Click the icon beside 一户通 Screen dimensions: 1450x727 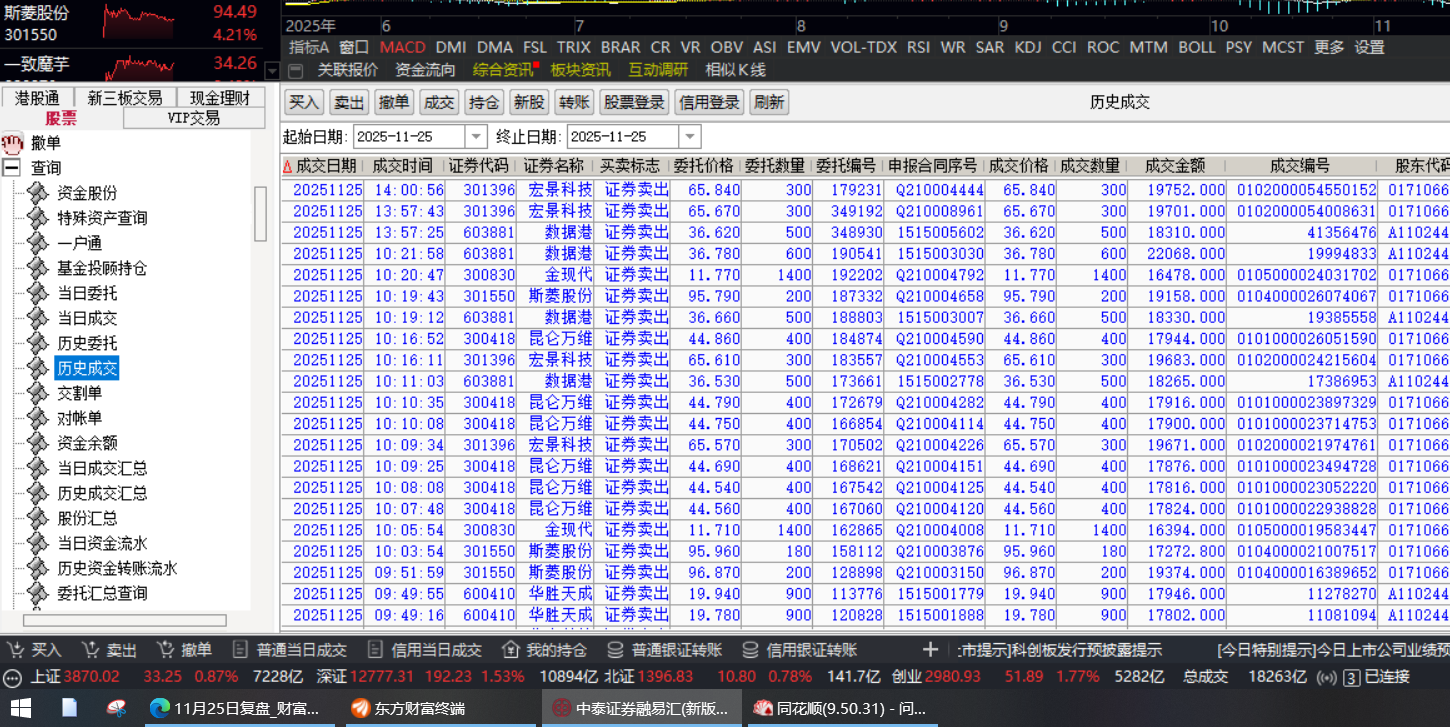(x=38, y=243)
